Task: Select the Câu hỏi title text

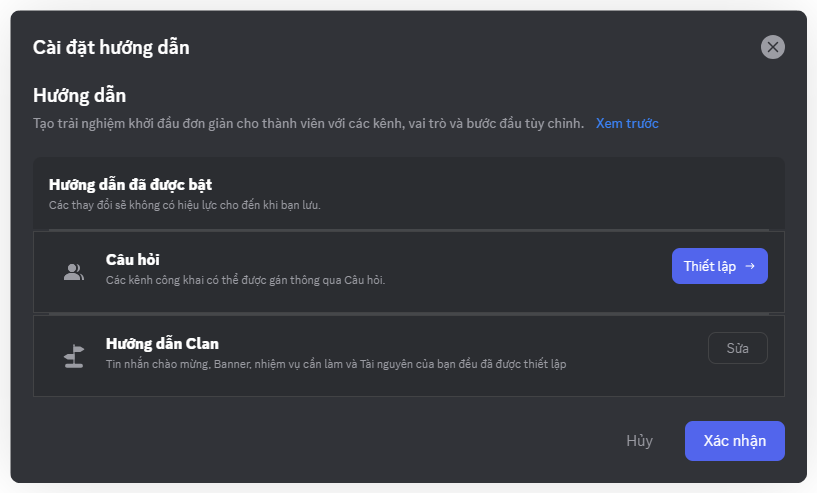Action: click(x=133, y=260)
